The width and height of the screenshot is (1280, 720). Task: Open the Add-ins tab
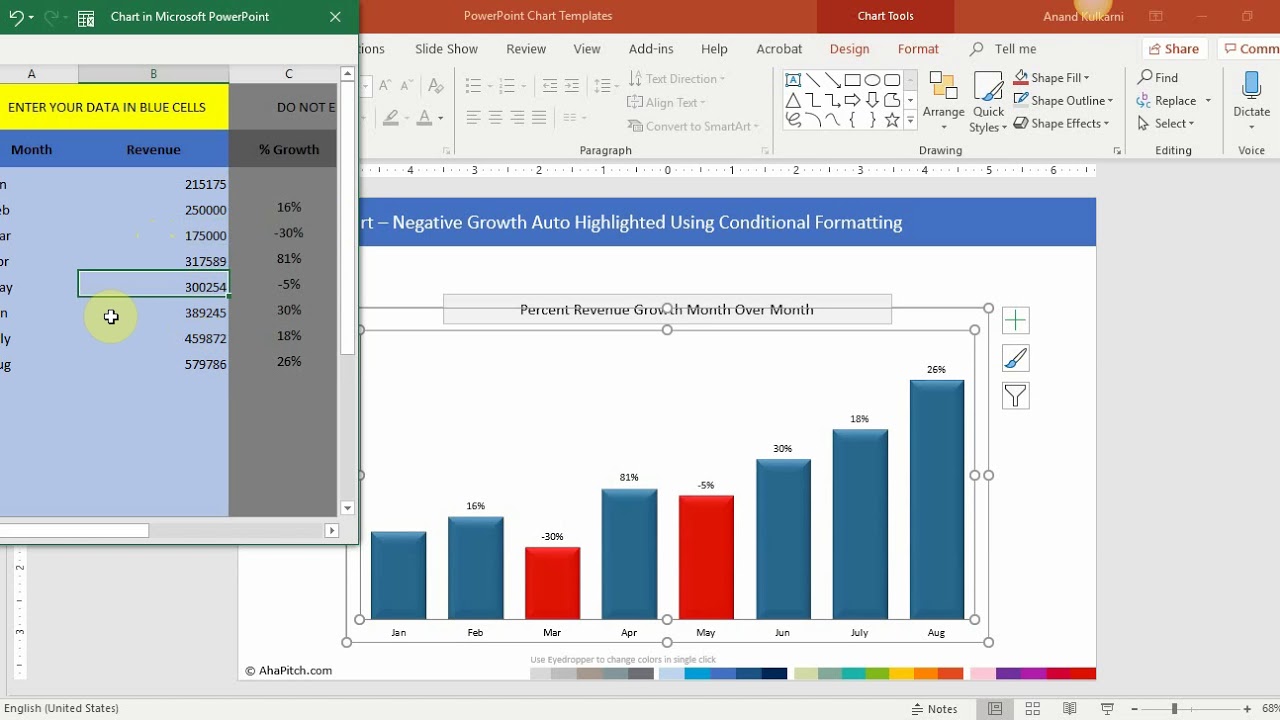[651, 48]
